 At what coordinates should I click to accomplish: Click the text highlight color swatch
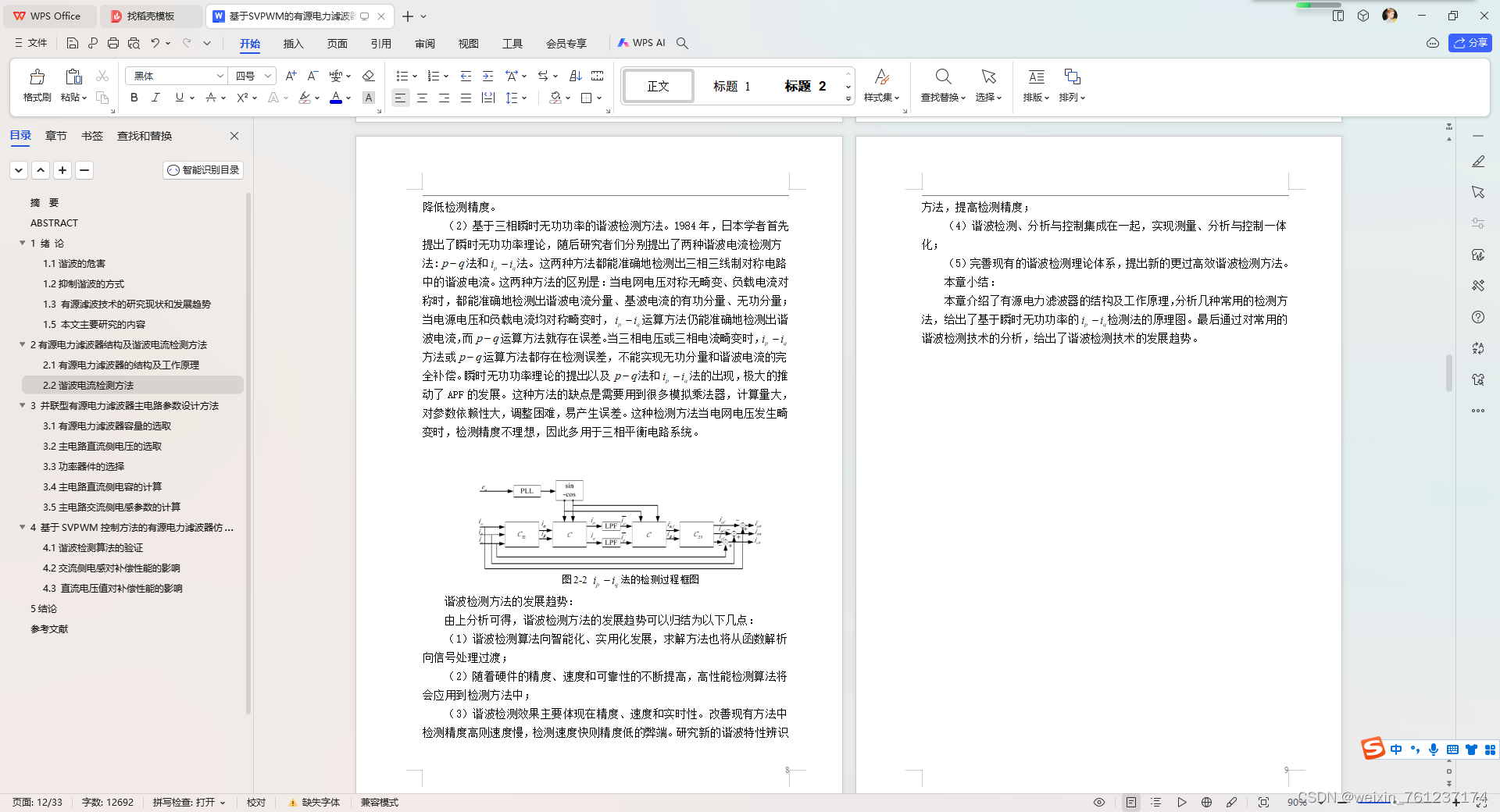point(304,98)
